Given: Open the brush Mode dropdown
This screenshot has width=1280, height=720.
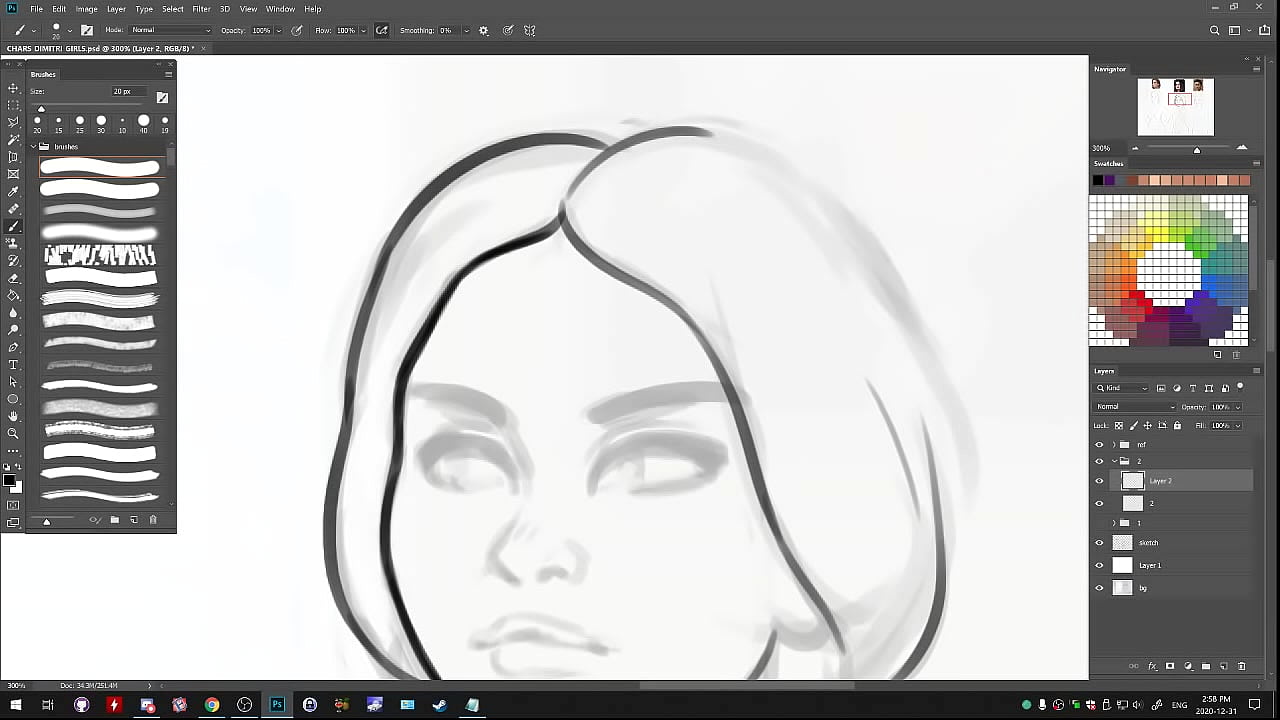Looking at the screenshot, I should tap(170, 30).
